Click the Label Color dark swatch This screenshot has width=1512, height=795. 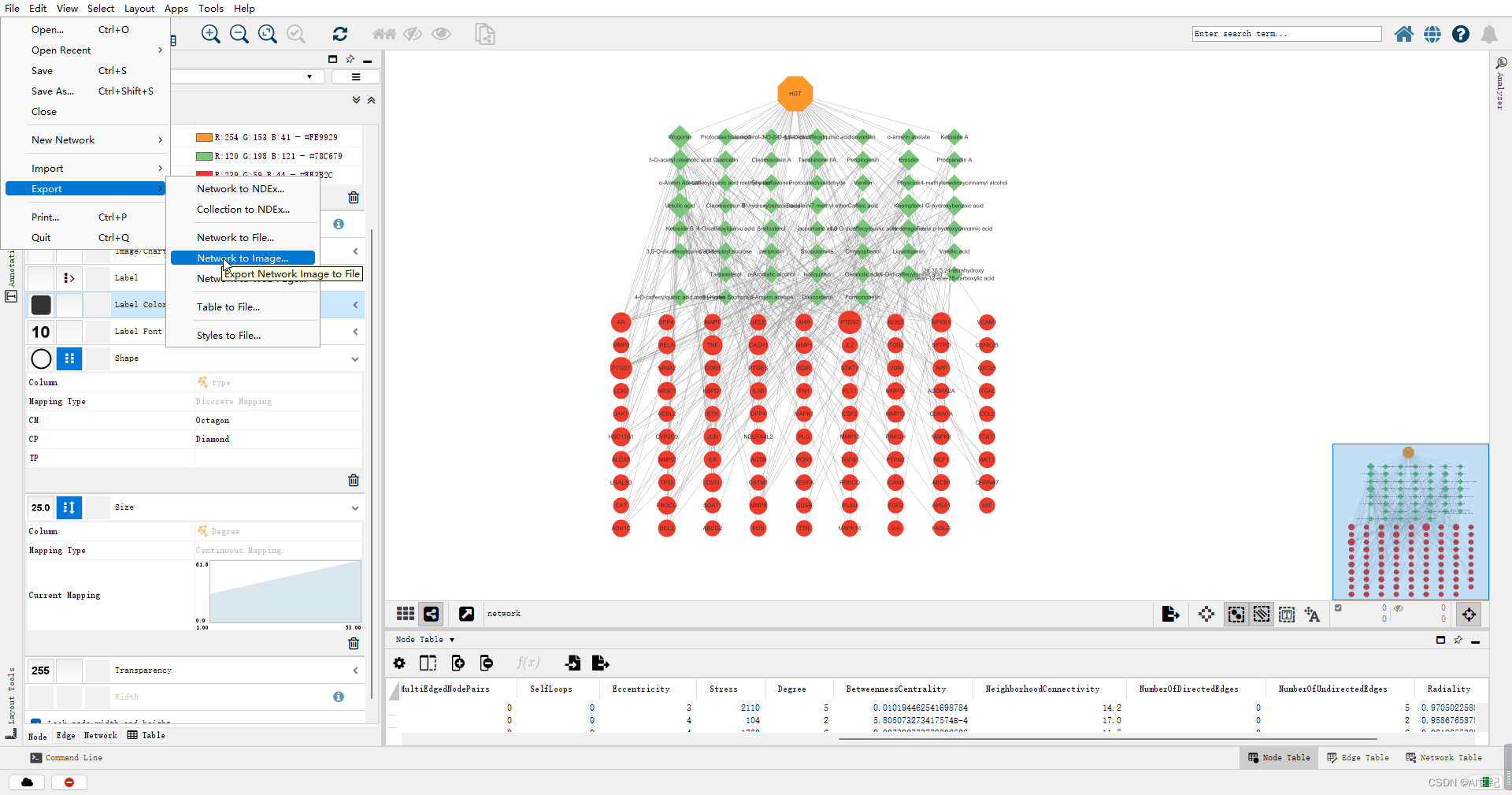41,305
